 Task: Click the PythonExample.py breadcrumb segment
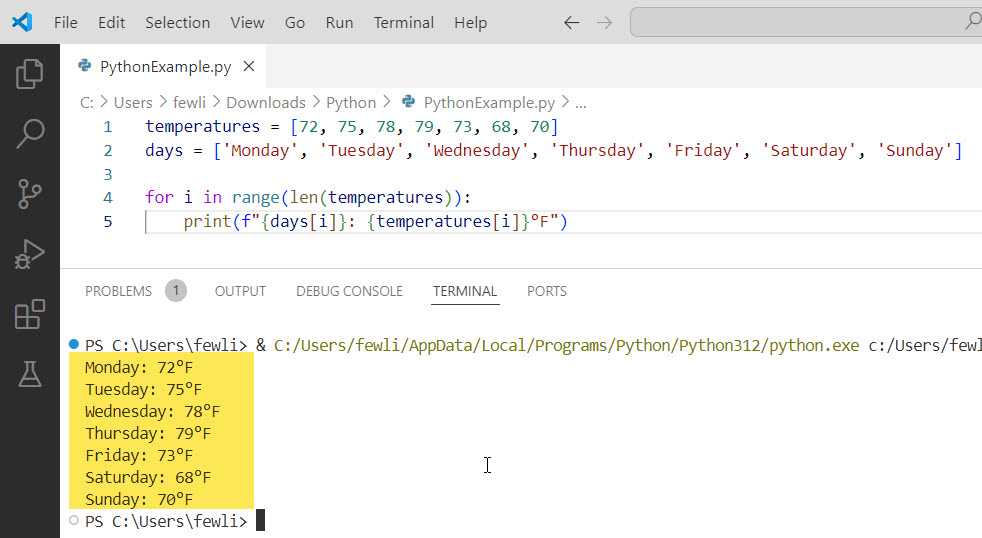pyautogui.click(x=489, y=103)
